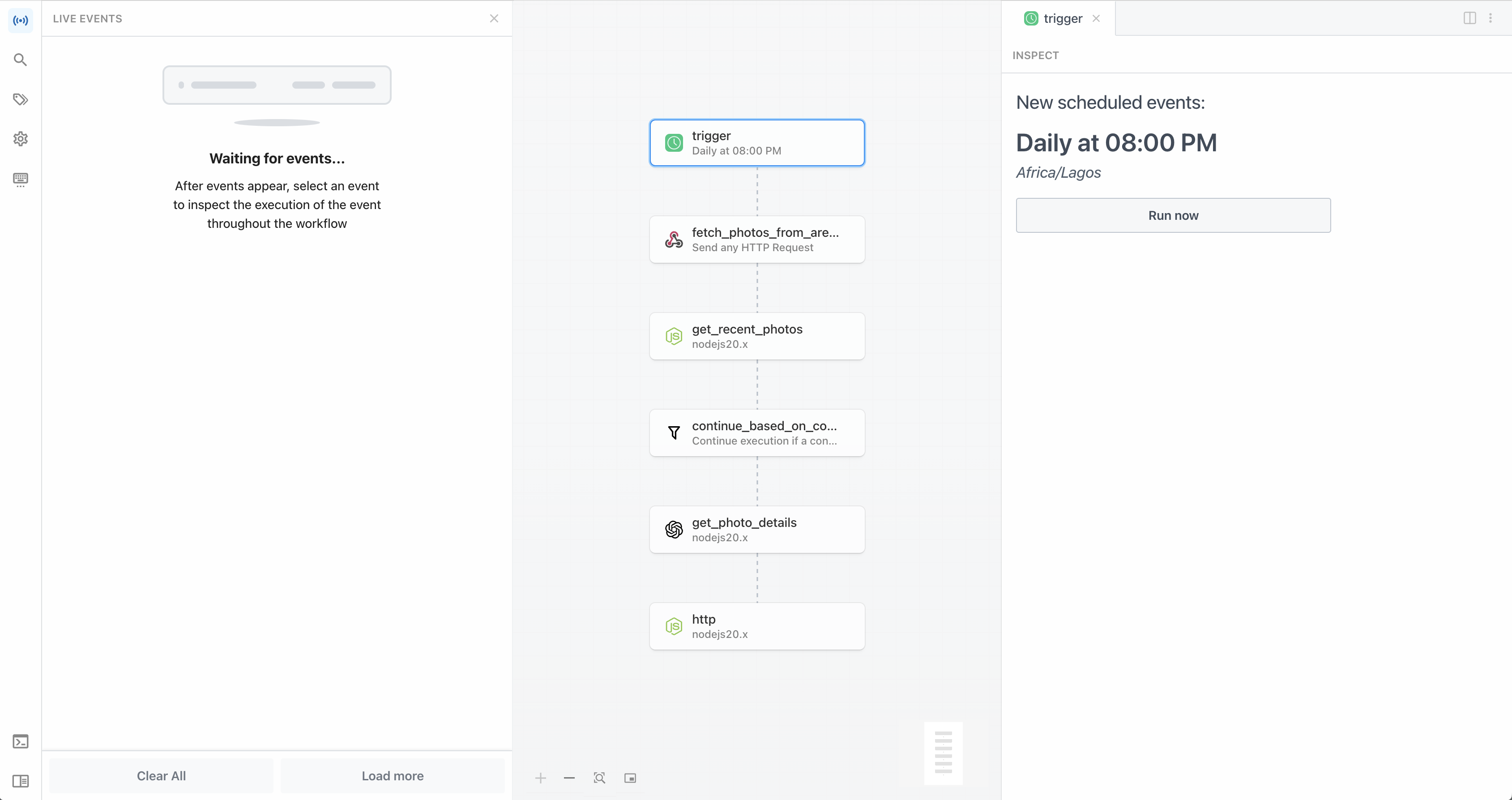
Task: Zoom out using the minus control
Action: click(569, 778)
